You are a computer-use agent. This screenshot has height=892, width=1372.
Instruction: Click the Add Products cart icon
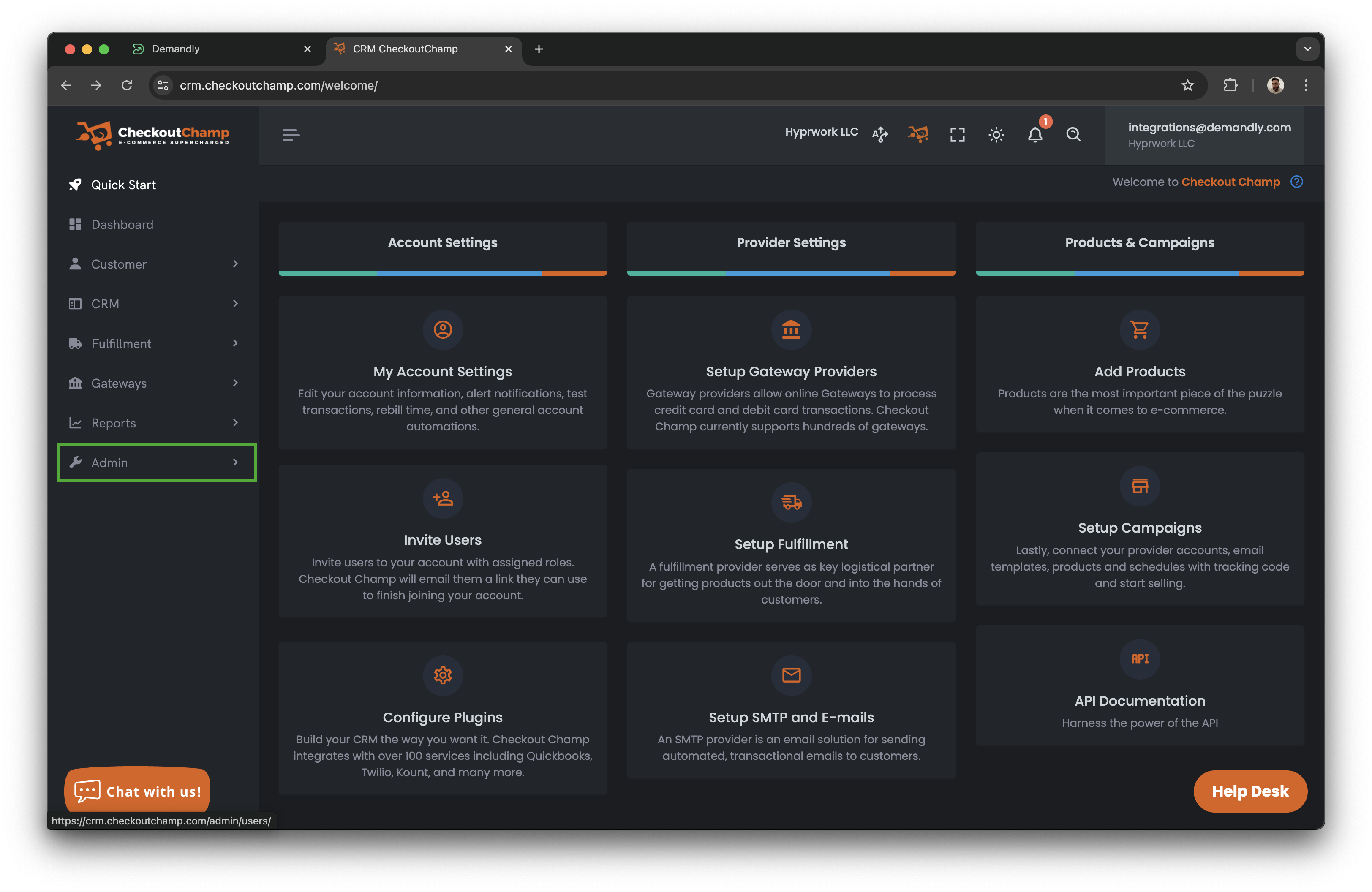[1139, 329]
